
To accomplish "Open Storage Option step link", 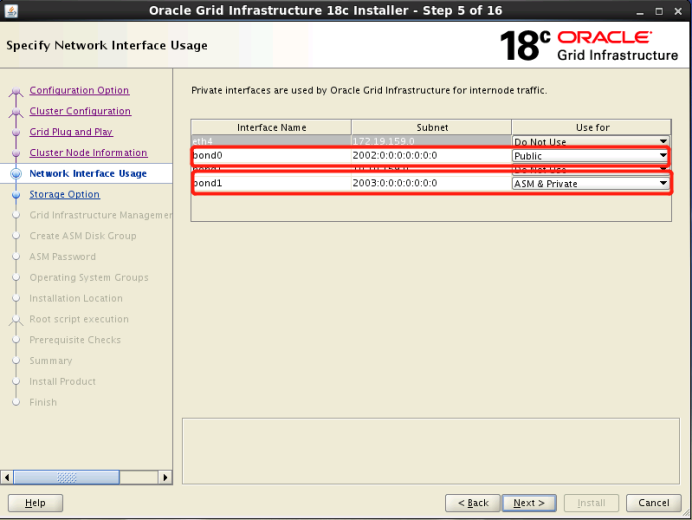I will (x=64, y=194).
